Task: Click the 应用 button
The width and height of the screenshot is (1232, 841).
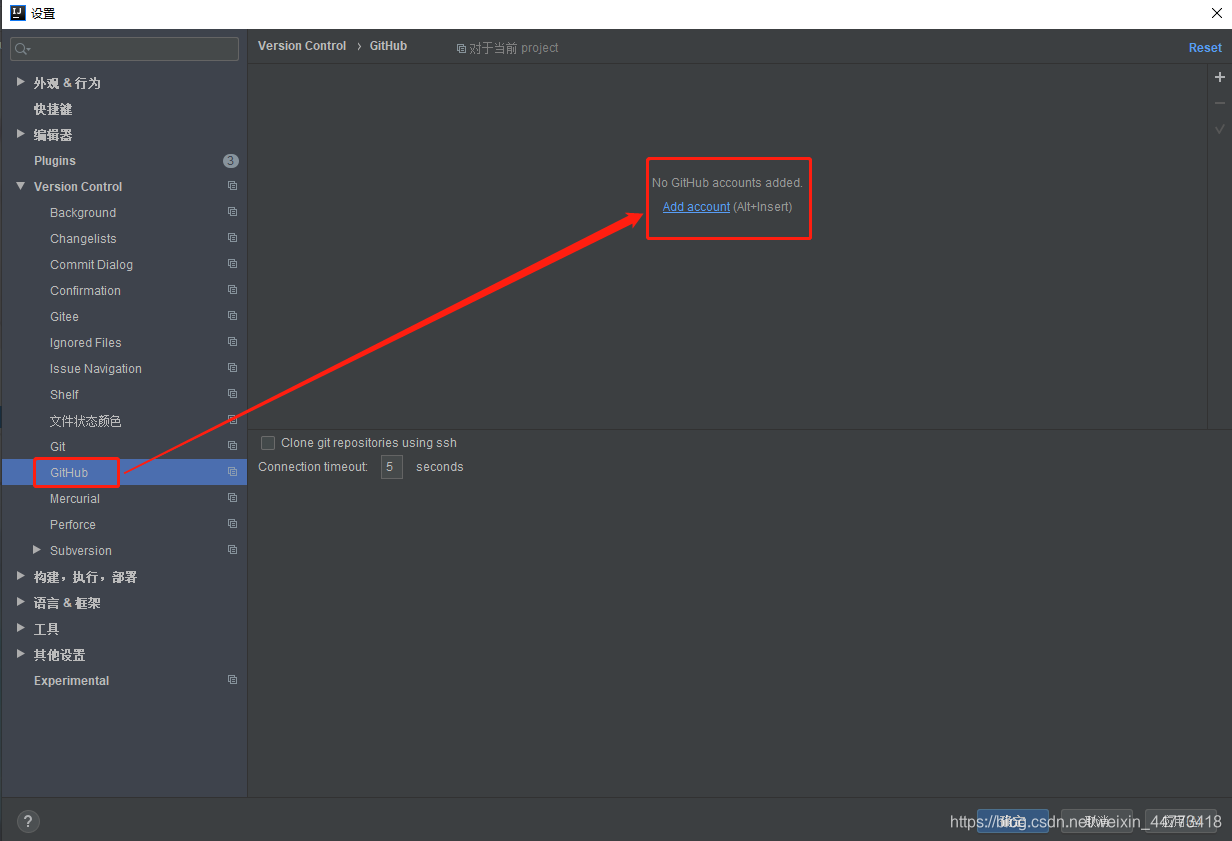Action: [x=1181, y=822]
